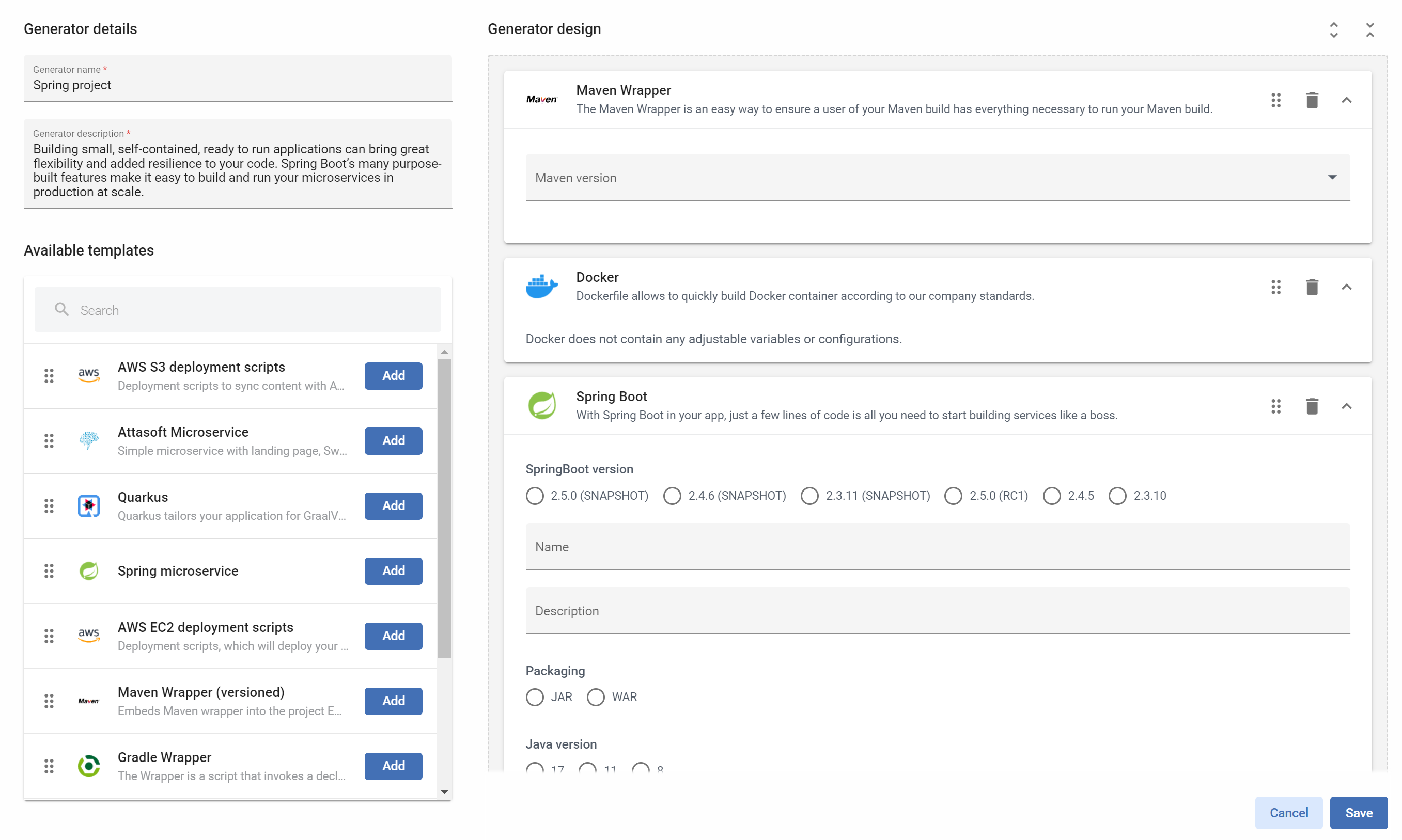Click the Maven Wrapper (versioned) logo
This screenshot has width=1402, height=840.
tap(88, 701)
